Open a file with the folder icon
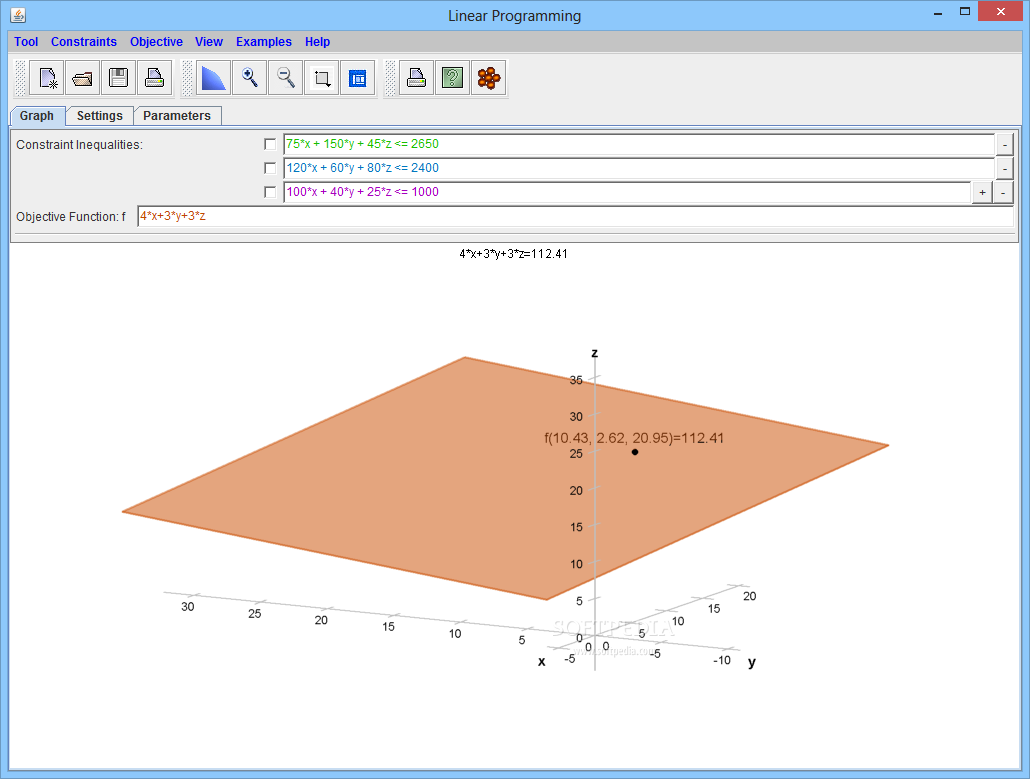The image size is (1030, 779). coord(83,78)
